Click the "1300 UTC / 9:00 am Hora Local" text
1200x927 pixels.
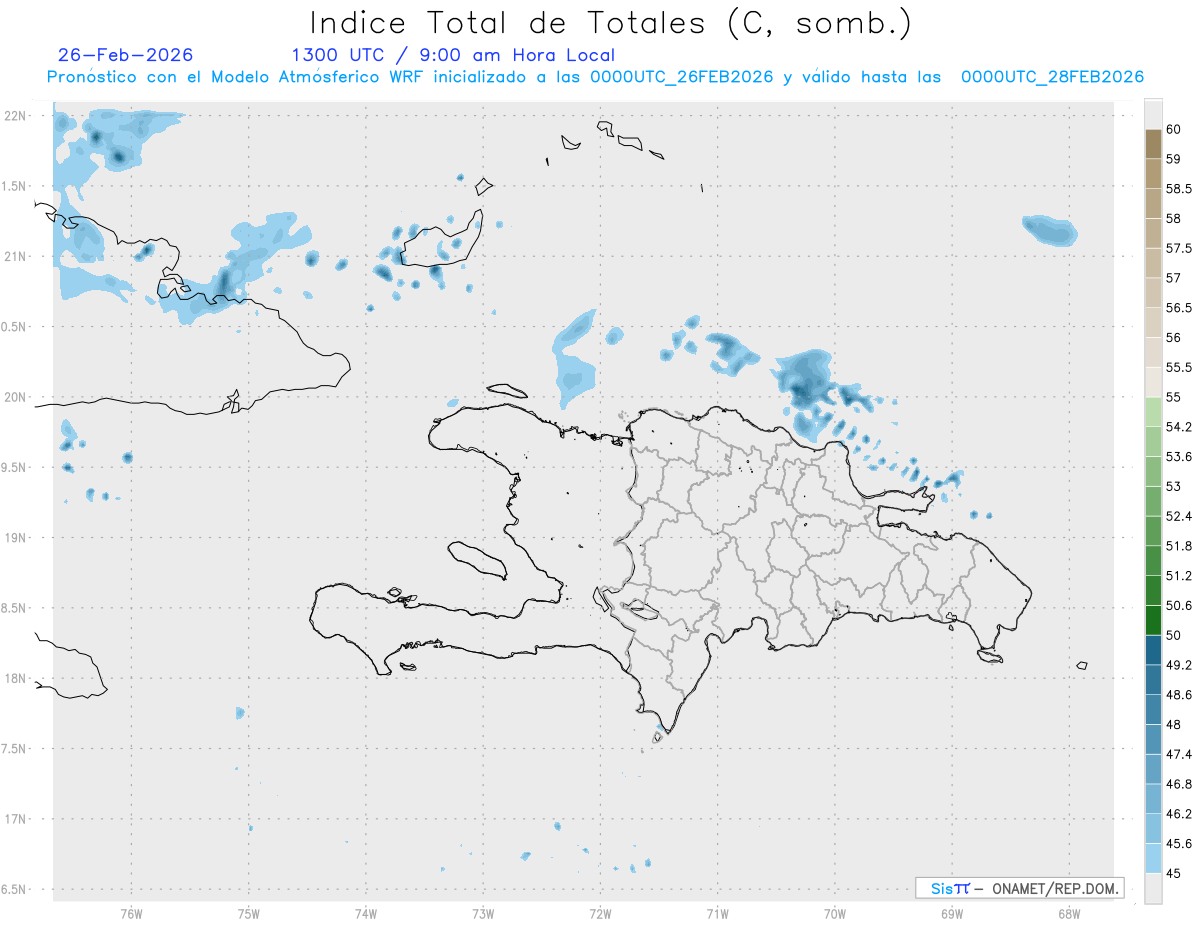tap(453, 55)
